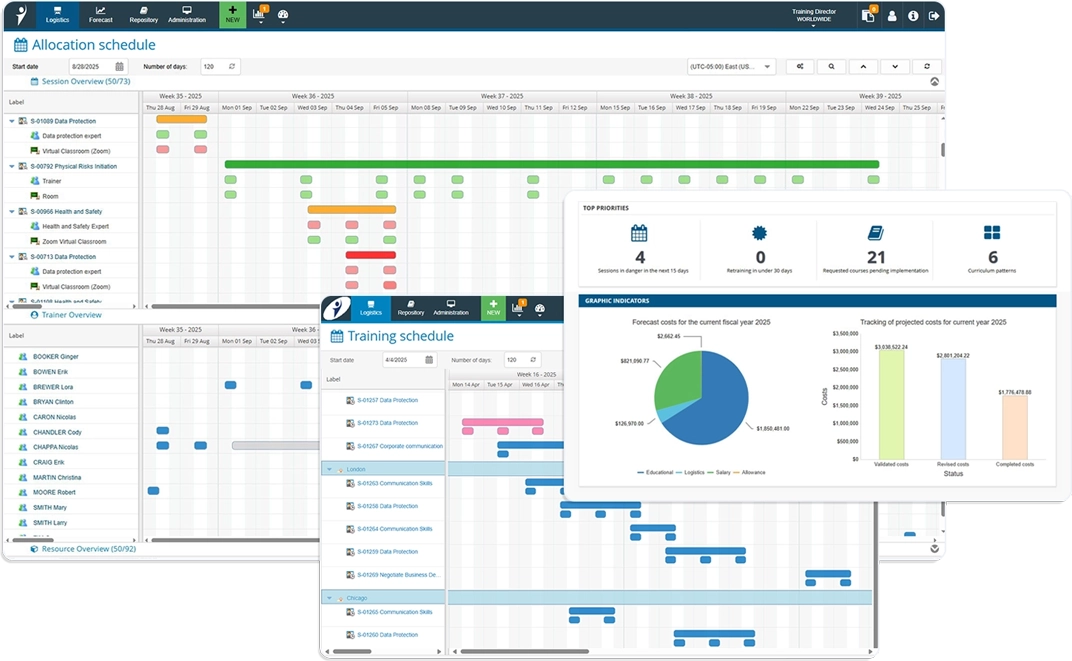Screen dimensions: 1072x661
Task: Click the information icon in the header
Action: [913, 16]
